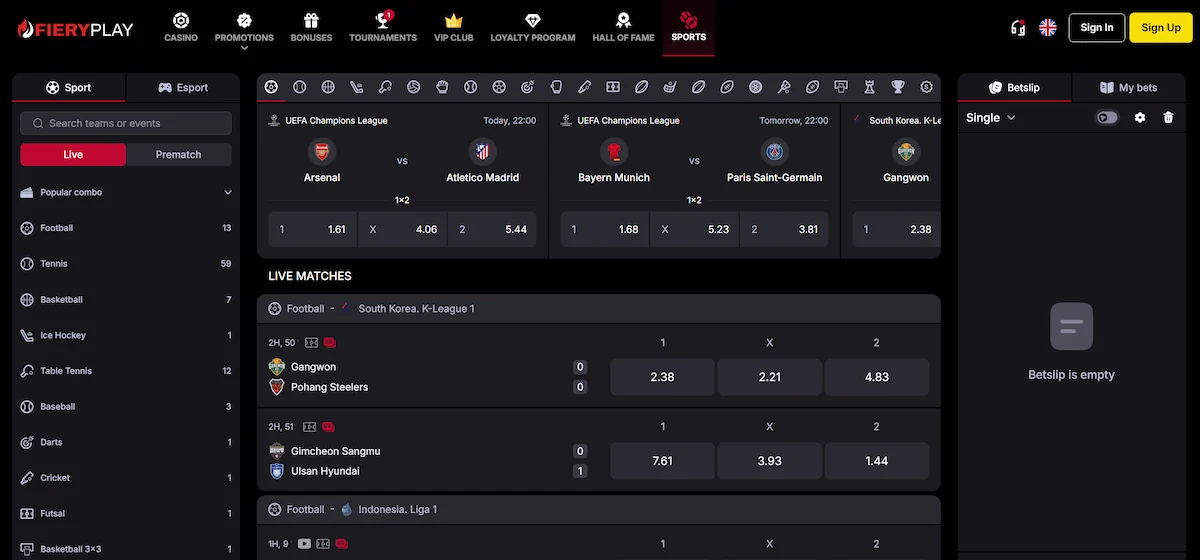Select the Live filter toggle
This screenshot has height=560, width=1200.
(73, 155)
